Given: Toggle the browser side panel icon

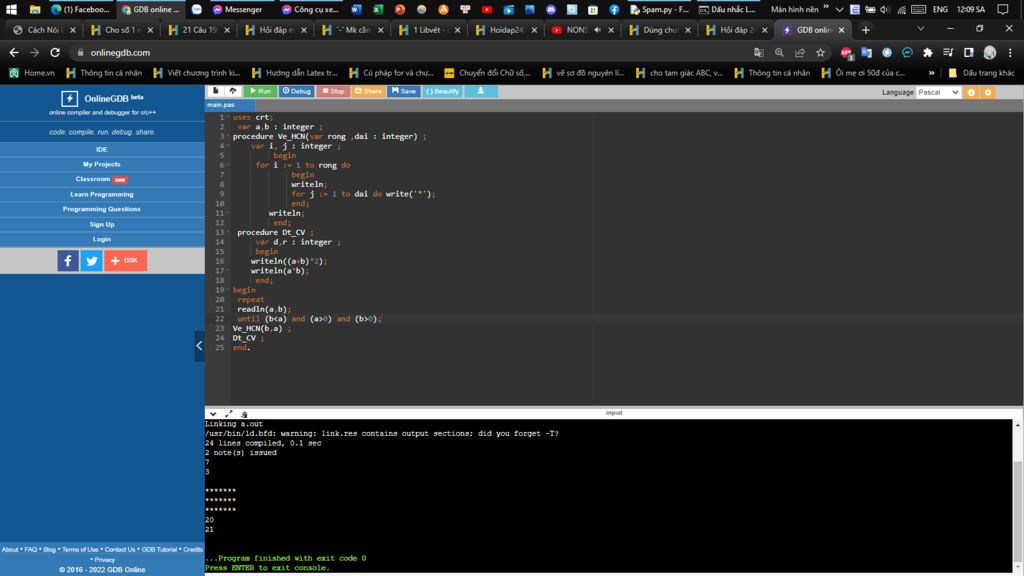Looking at the screenshot, I should coord(968,52).
